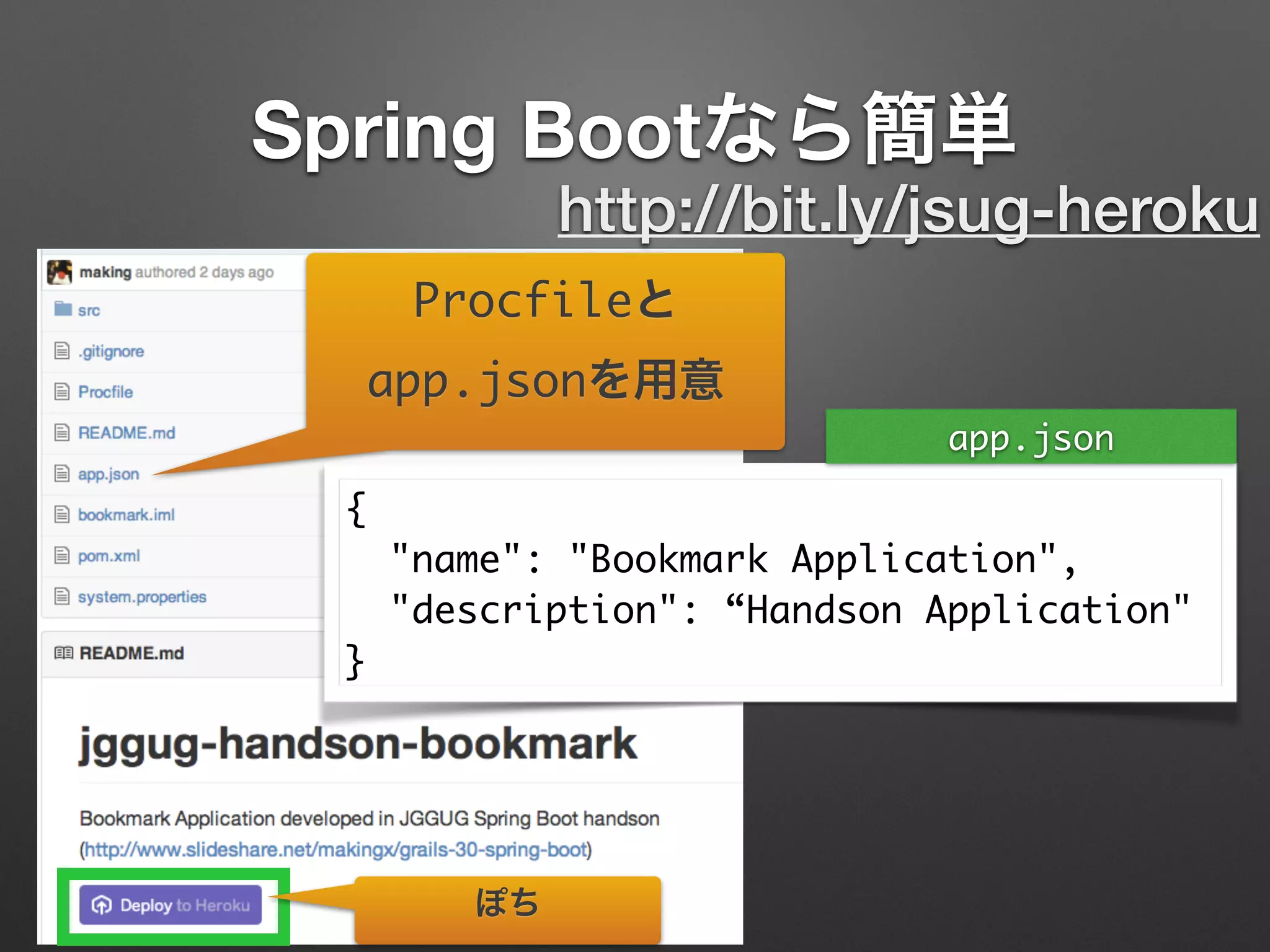
Task: Open the slideshare grails-30-spring-boot link
Action: [335, 849]
